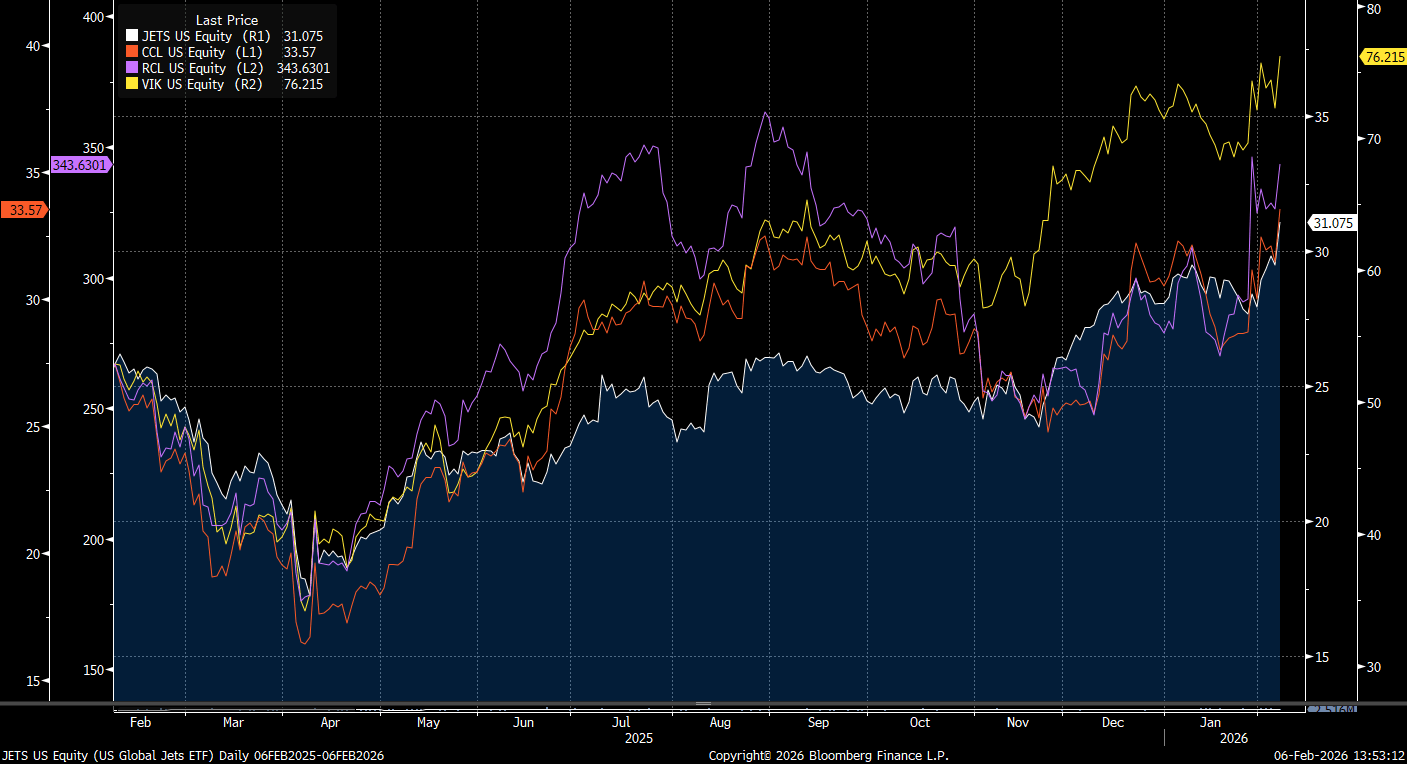Click the white 31.075 JETS price tag

(x=1334, y=224)
